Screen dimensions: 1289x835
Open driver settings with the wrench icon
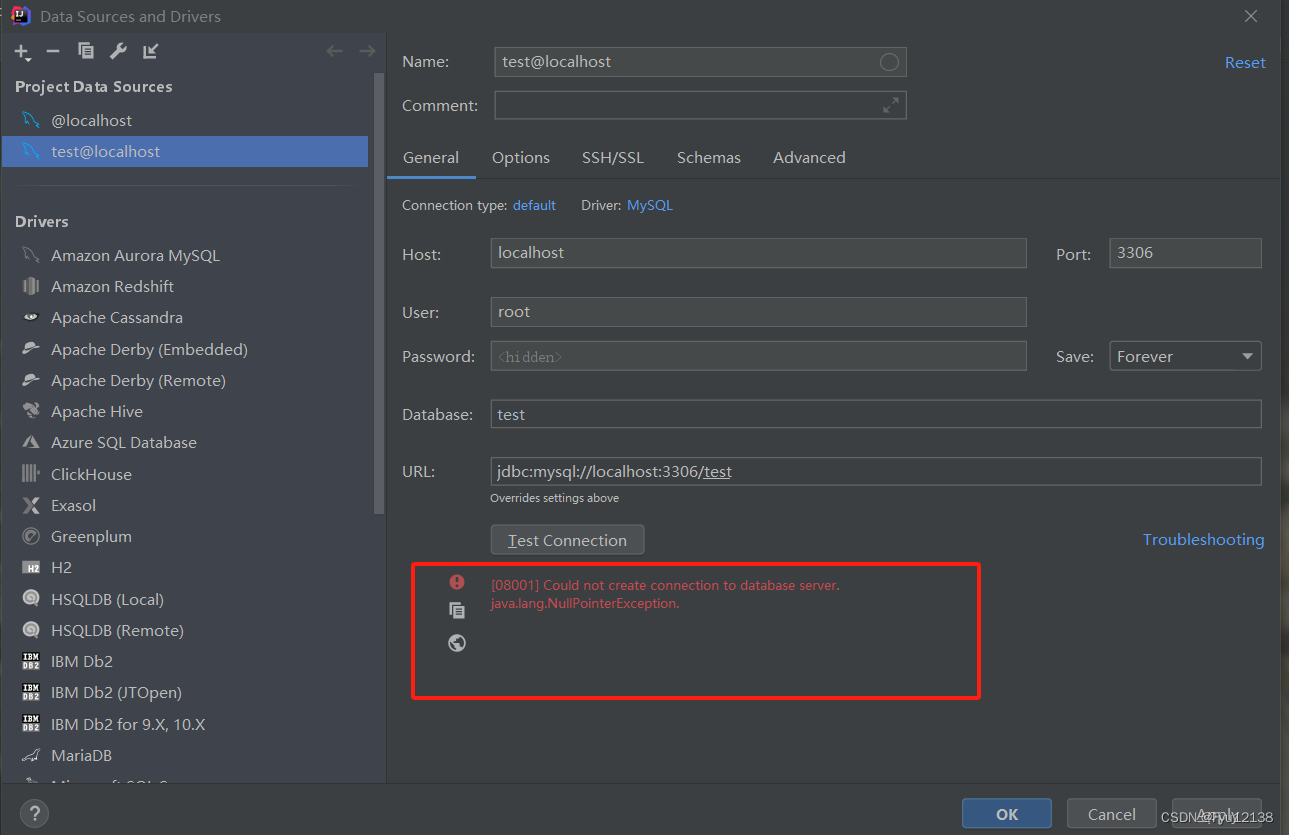click(118, 51)
